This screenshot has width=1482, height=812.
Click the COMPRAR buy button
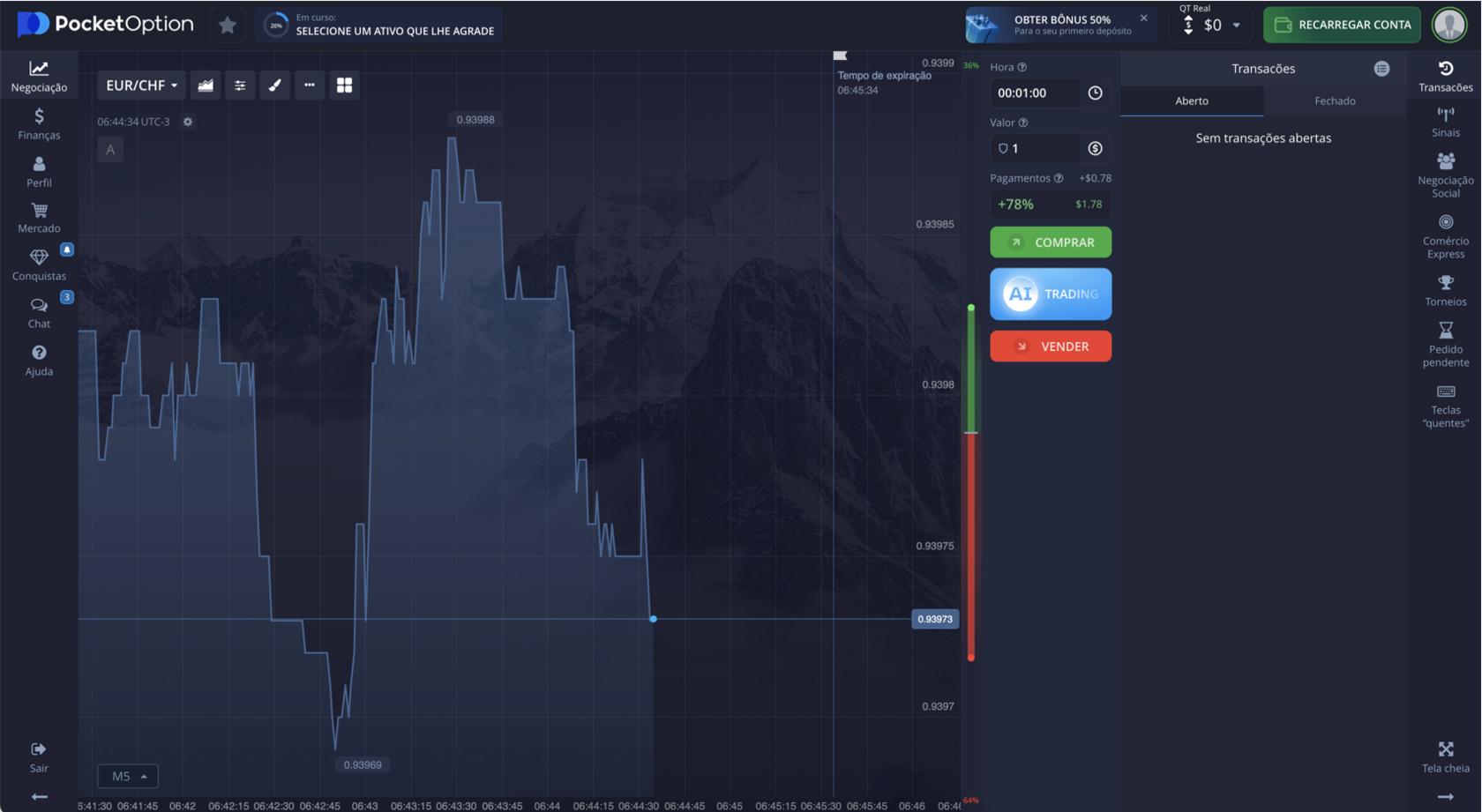pos(1051,242)
